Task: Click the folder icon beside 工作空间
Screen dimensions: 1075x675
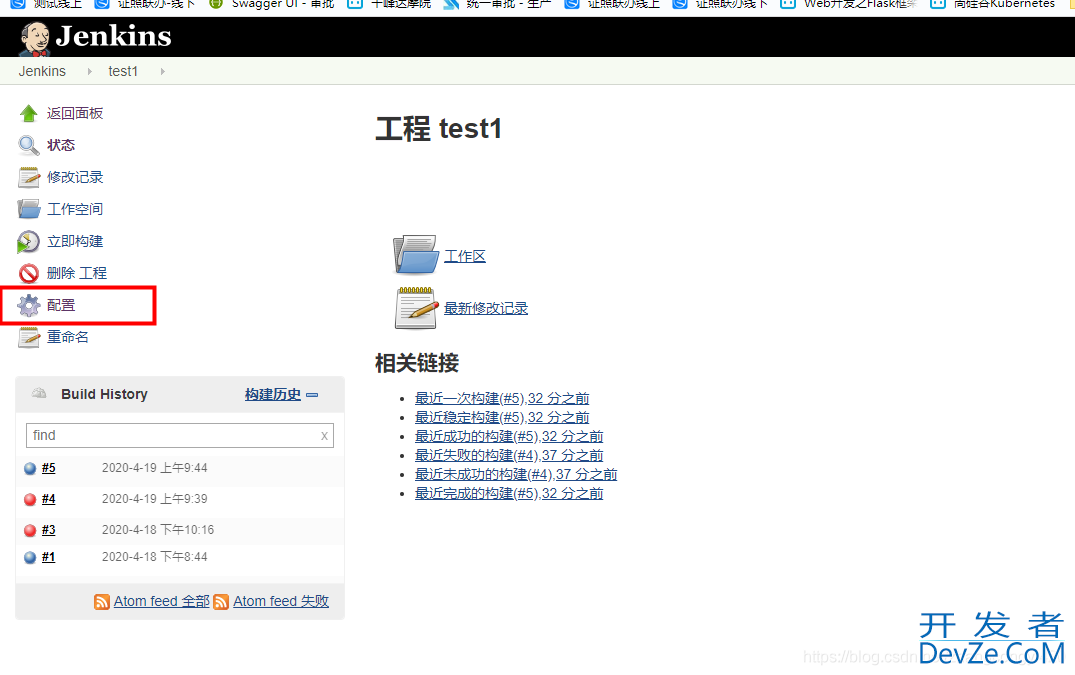Action: pos(29,209)
